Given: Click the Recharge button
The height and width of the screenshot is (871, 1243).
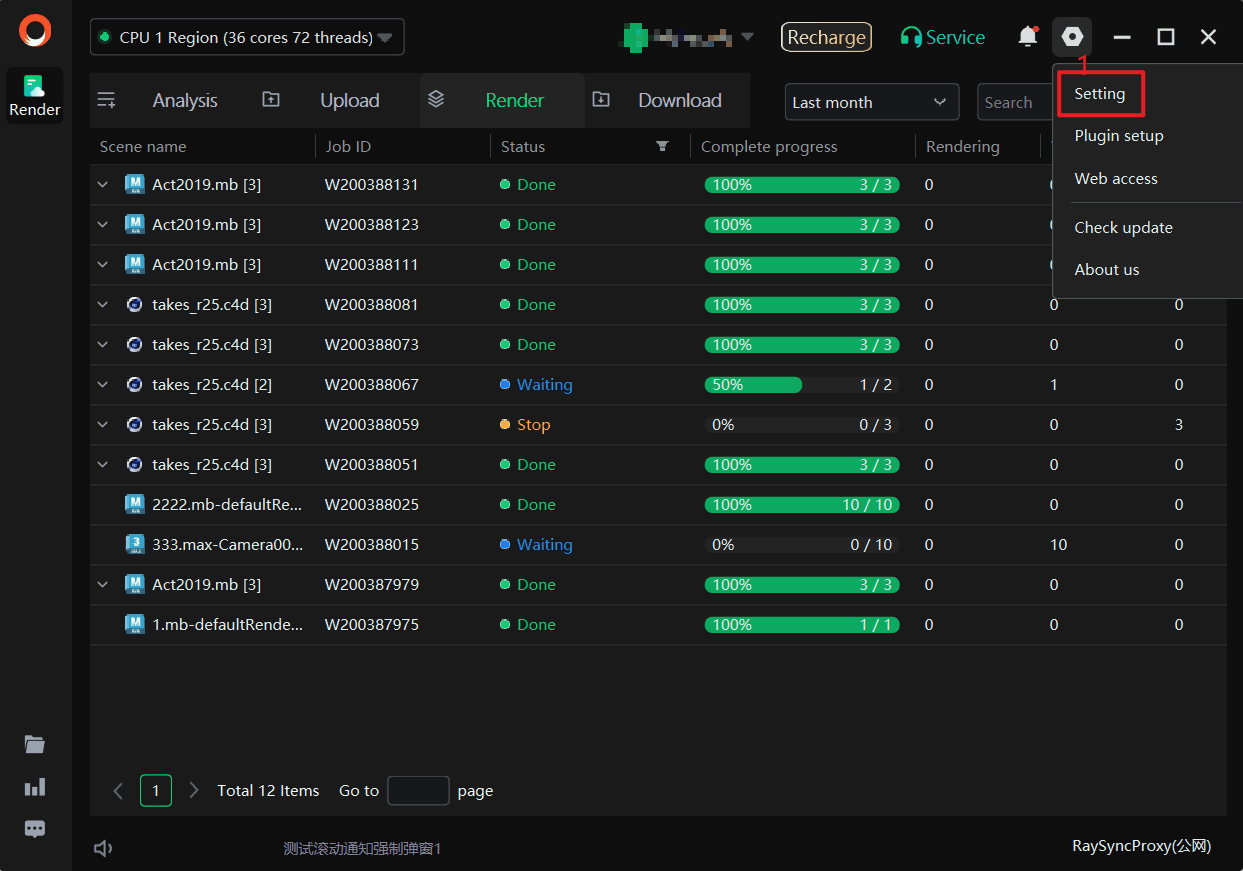Looking at the screenshot, I should 826,37.
